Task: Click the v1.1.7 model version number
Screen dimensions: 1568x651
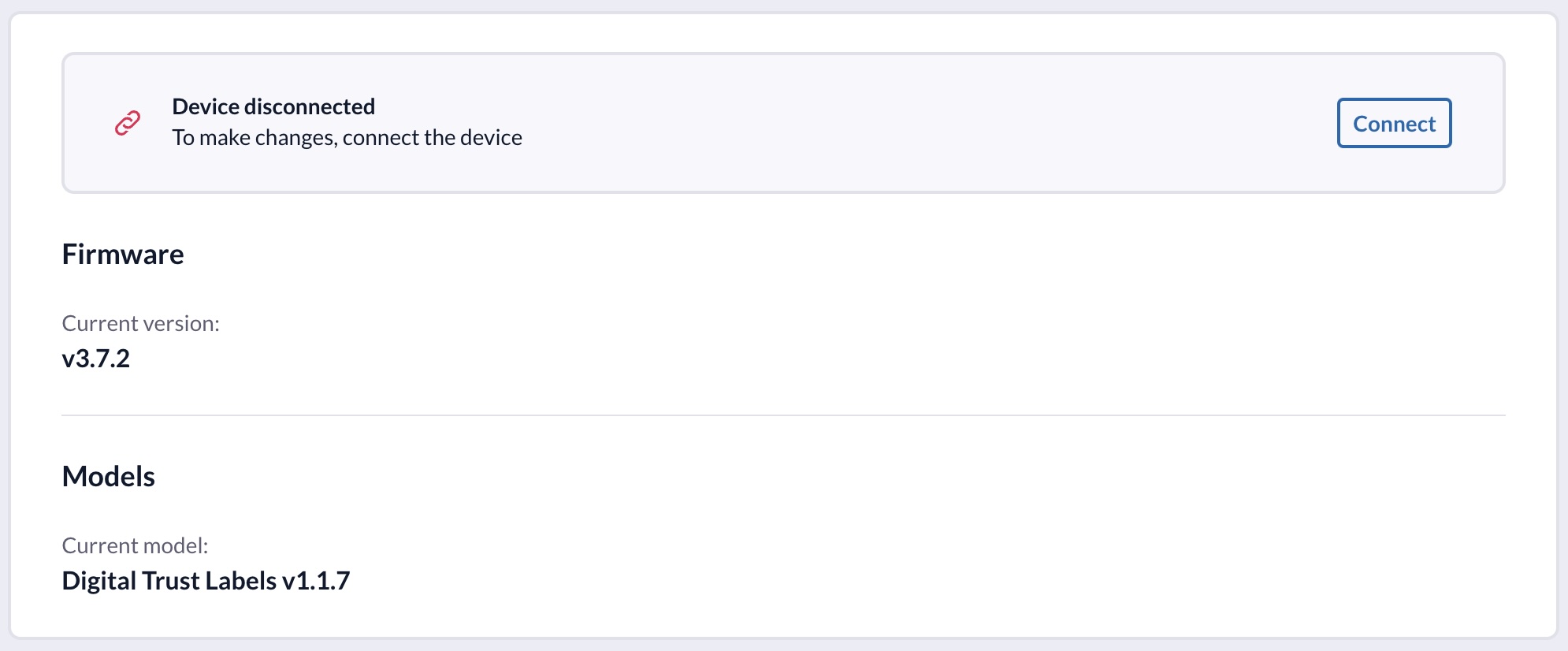Action: (316, 581)
